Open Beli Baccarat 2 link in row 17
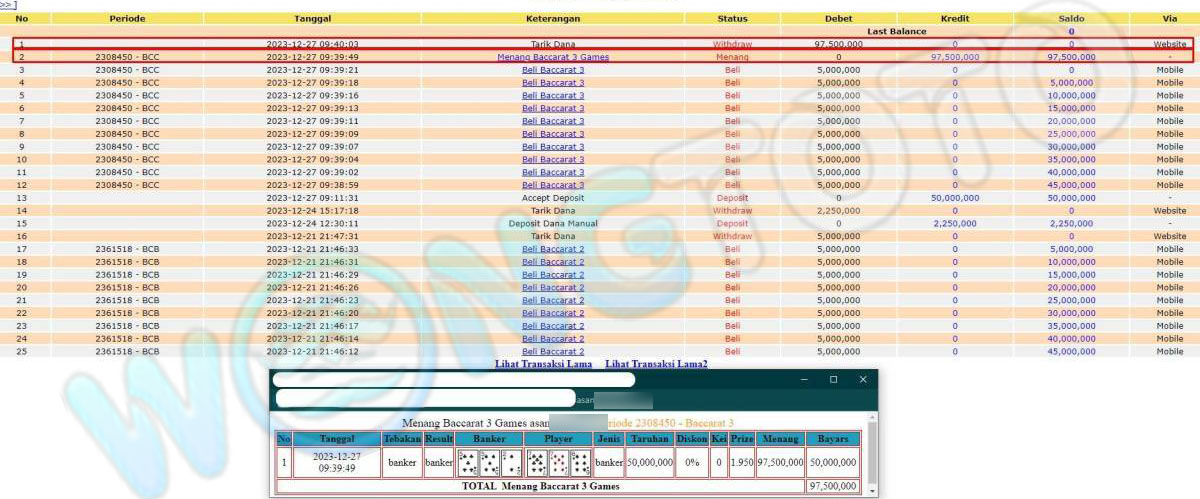 point(553,249)
